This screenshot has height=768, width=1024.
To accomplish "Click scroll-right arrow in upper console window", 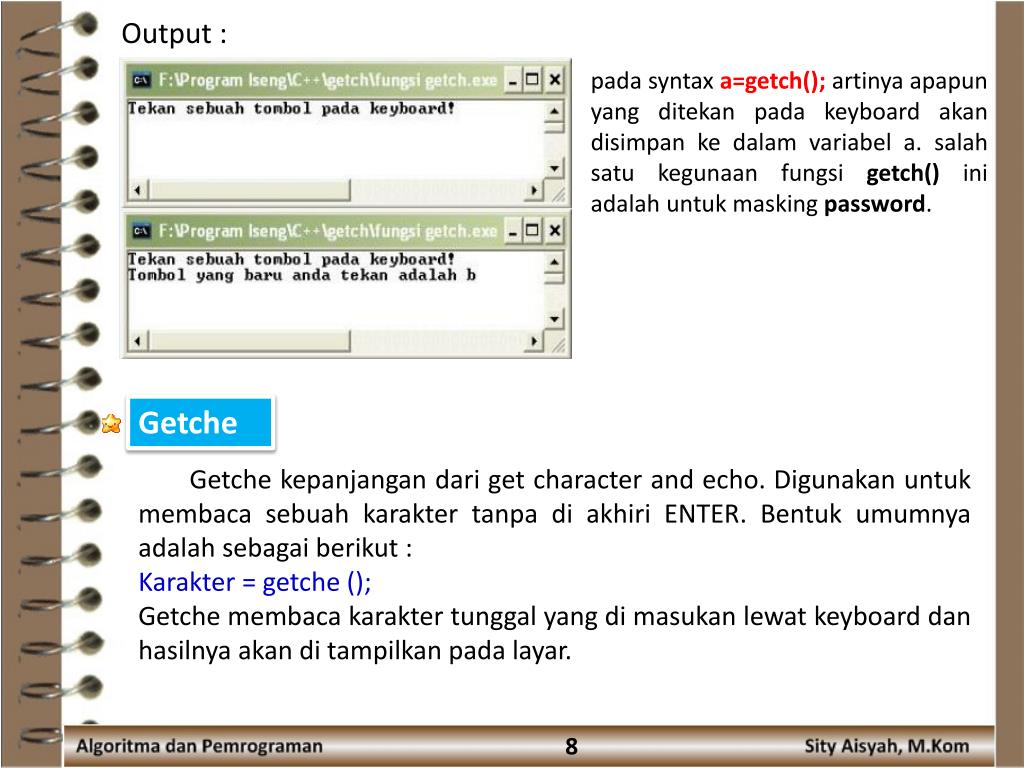I will coord(534,190).
